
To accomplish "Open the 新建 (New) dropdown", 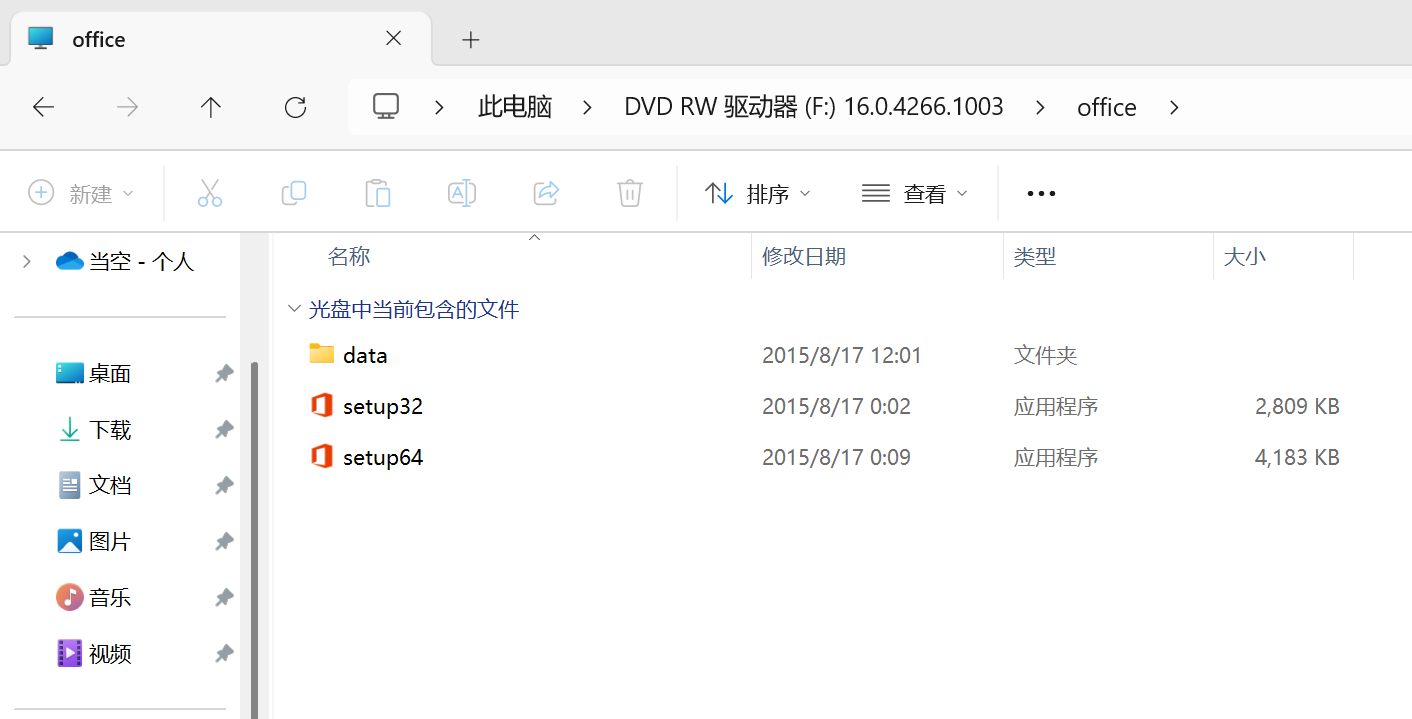I will click(x=81, y=193).
